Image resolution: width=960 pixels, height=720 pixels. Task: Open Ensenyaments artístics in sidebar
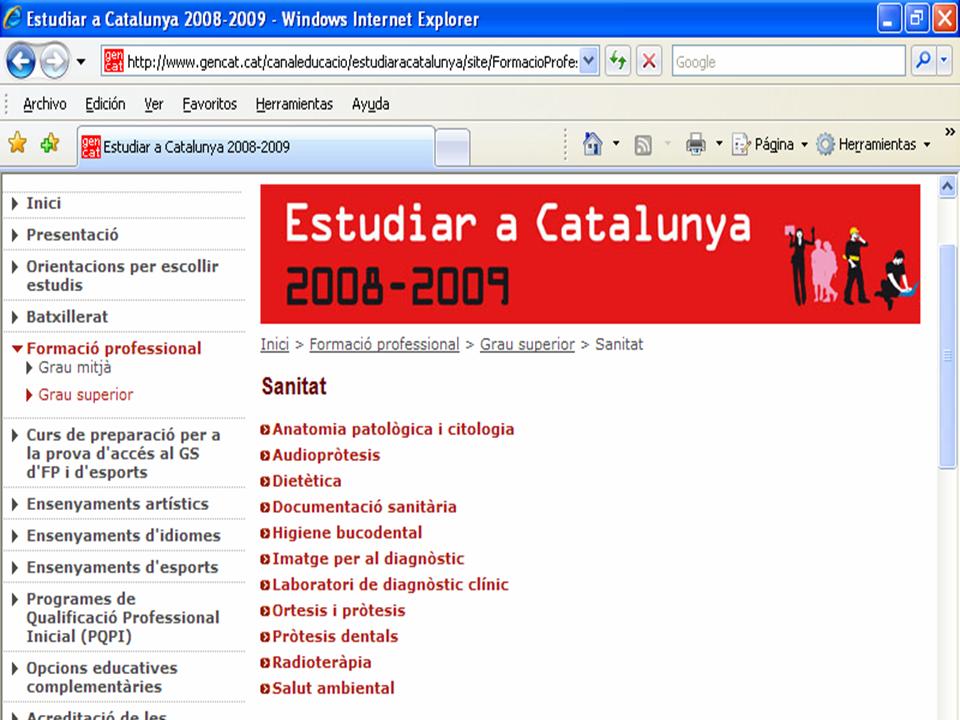117,504
